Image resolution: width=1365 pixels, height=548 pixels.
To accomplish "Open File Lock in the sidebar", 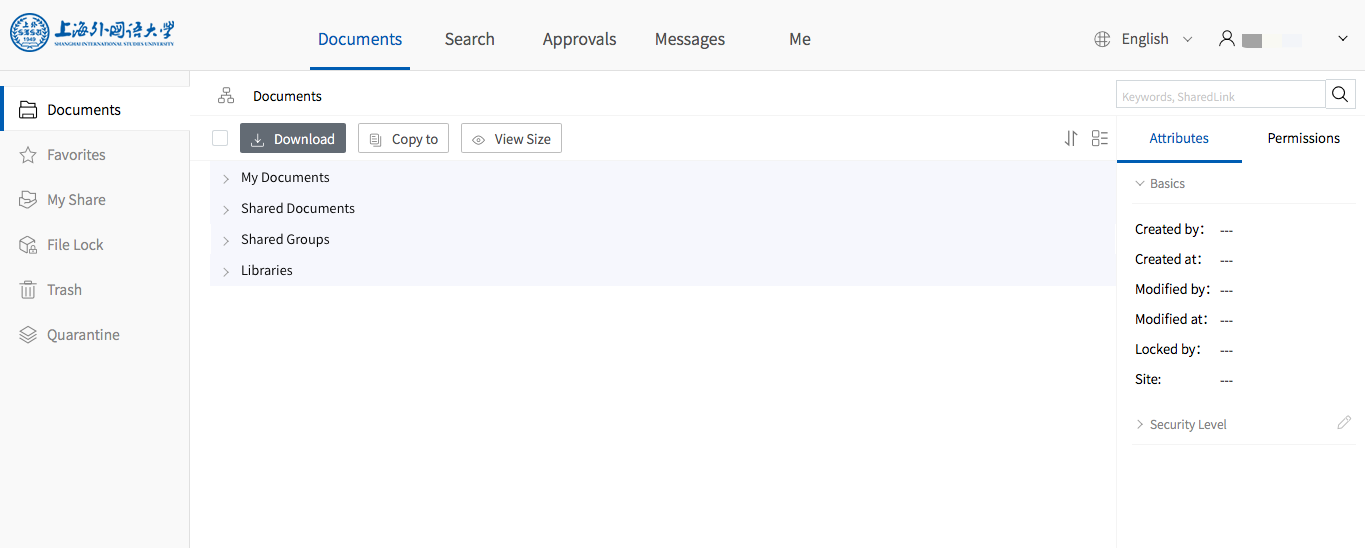I will coord(75,245).
